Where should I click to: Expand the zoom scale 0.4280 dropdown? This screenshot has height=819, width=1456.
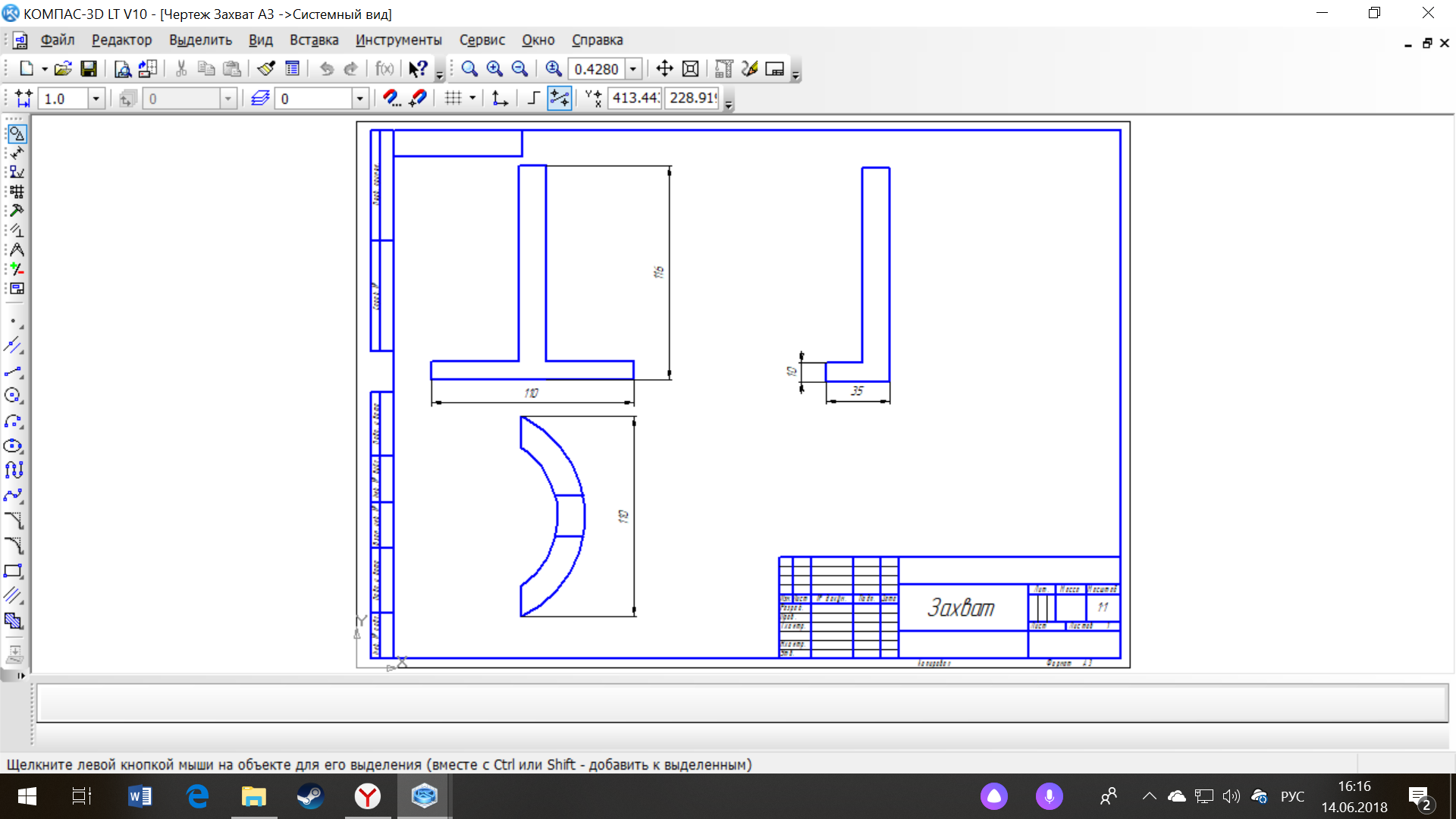click(x=633, y=69)
